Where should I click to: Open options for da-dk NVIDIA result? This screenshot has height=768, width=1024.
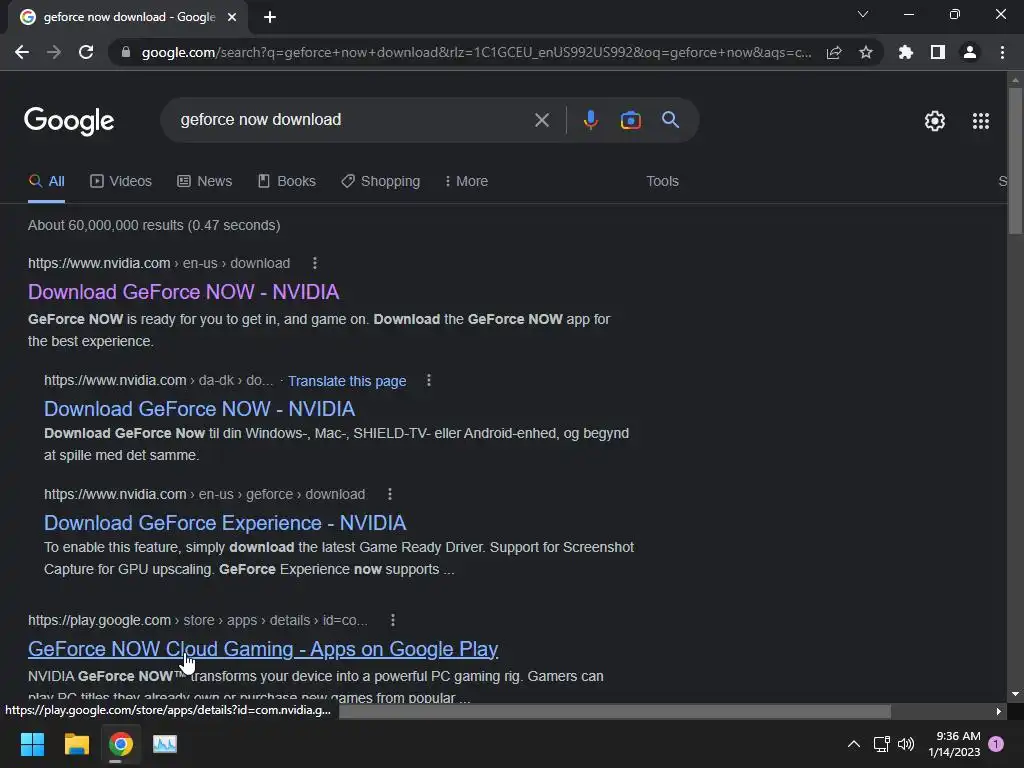pos(428,380)
